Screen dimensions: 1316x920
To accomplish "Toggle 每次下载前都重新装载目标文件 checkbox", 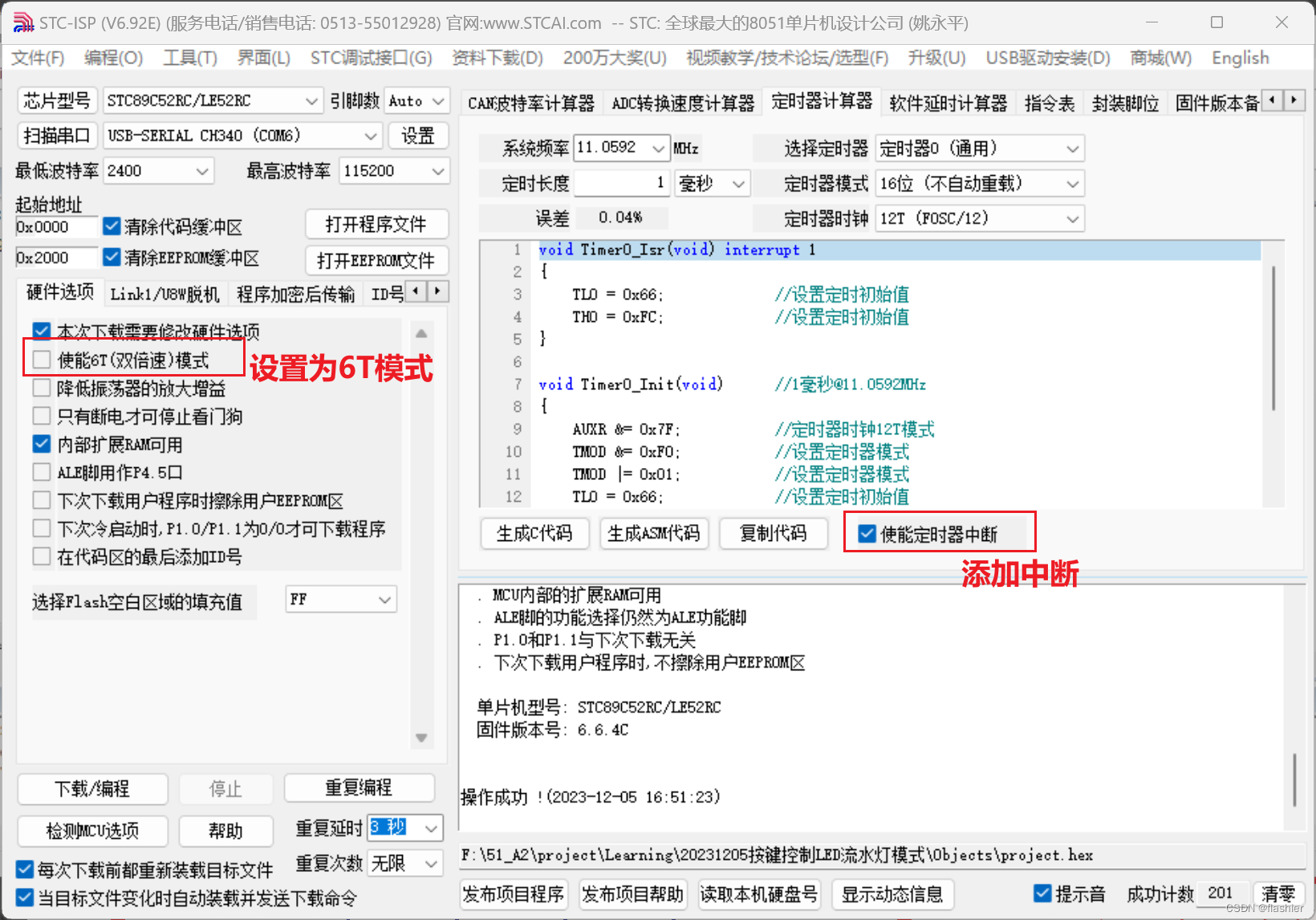I will (x=25, y=869).
